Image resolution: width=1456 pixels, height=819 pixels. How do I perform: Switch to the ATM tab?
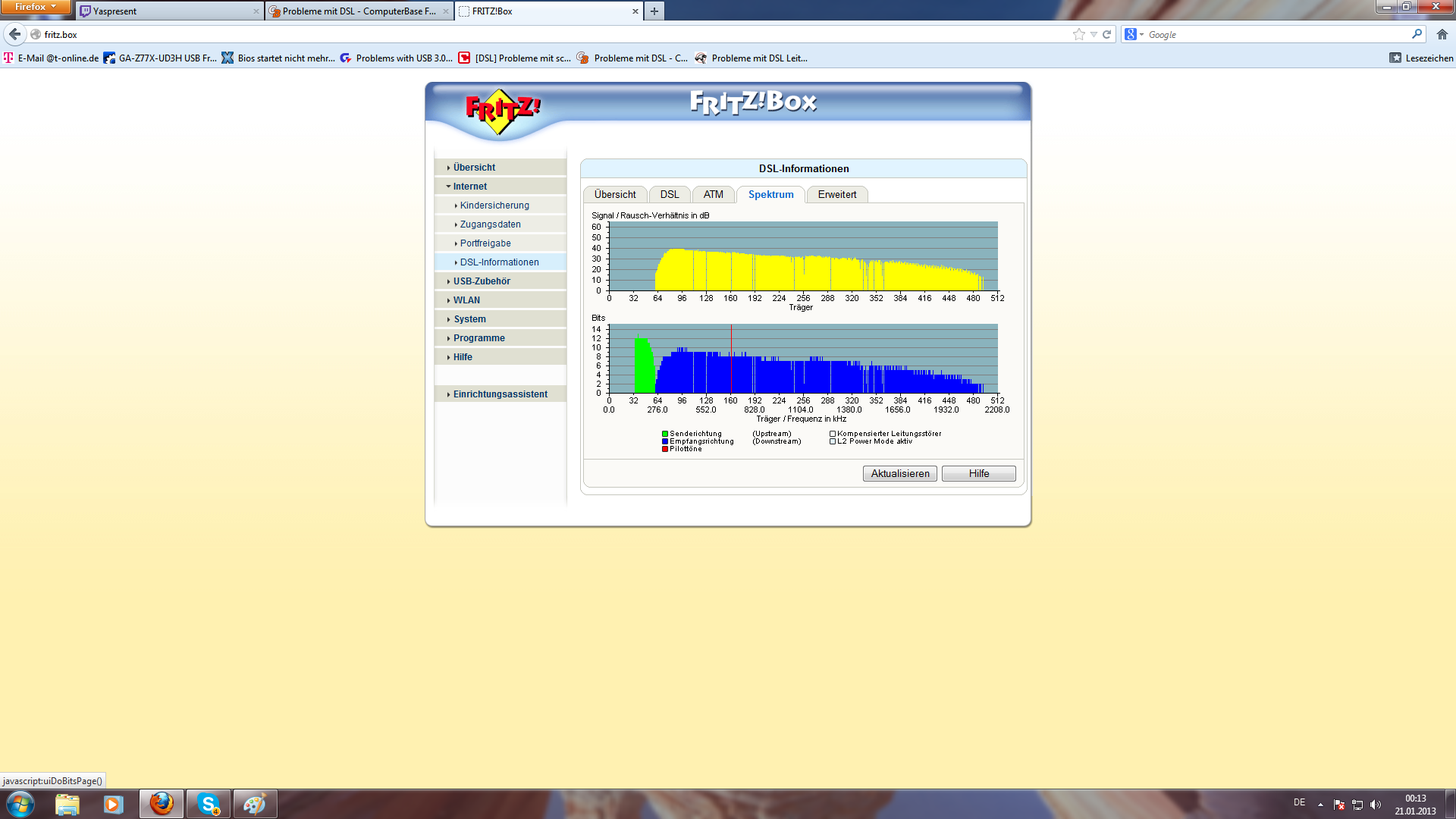(713, 195)
